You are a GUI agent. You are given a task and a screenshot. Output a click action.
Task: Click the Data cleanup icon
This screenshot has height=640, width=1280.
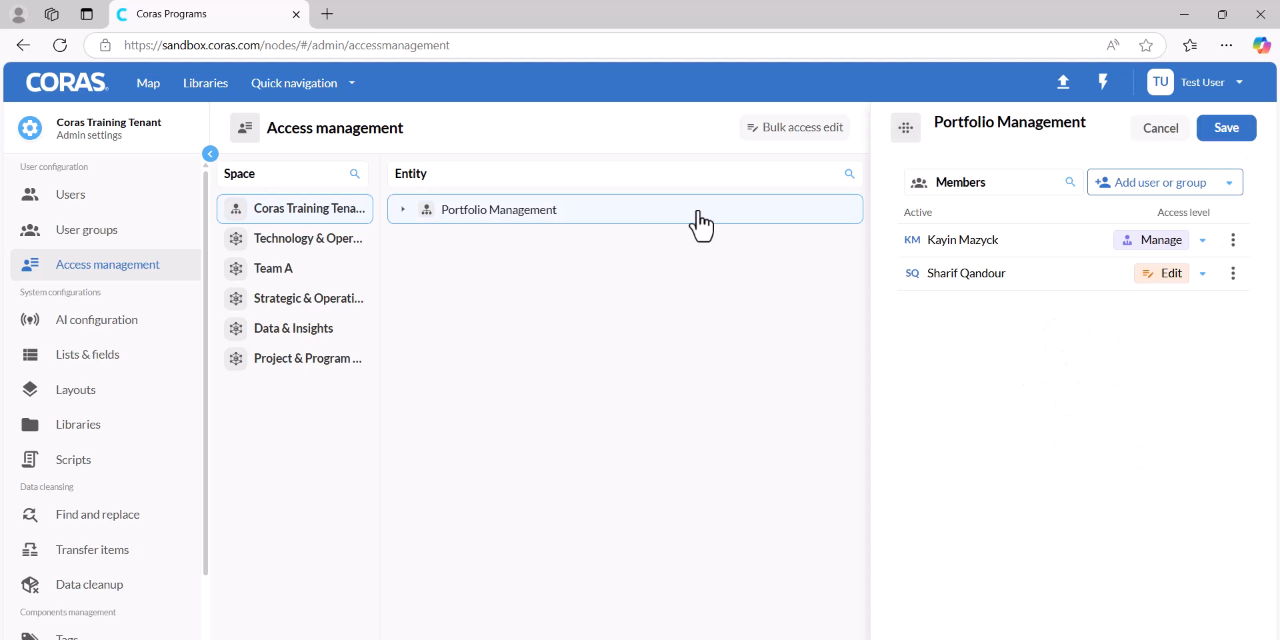(30, 584)
